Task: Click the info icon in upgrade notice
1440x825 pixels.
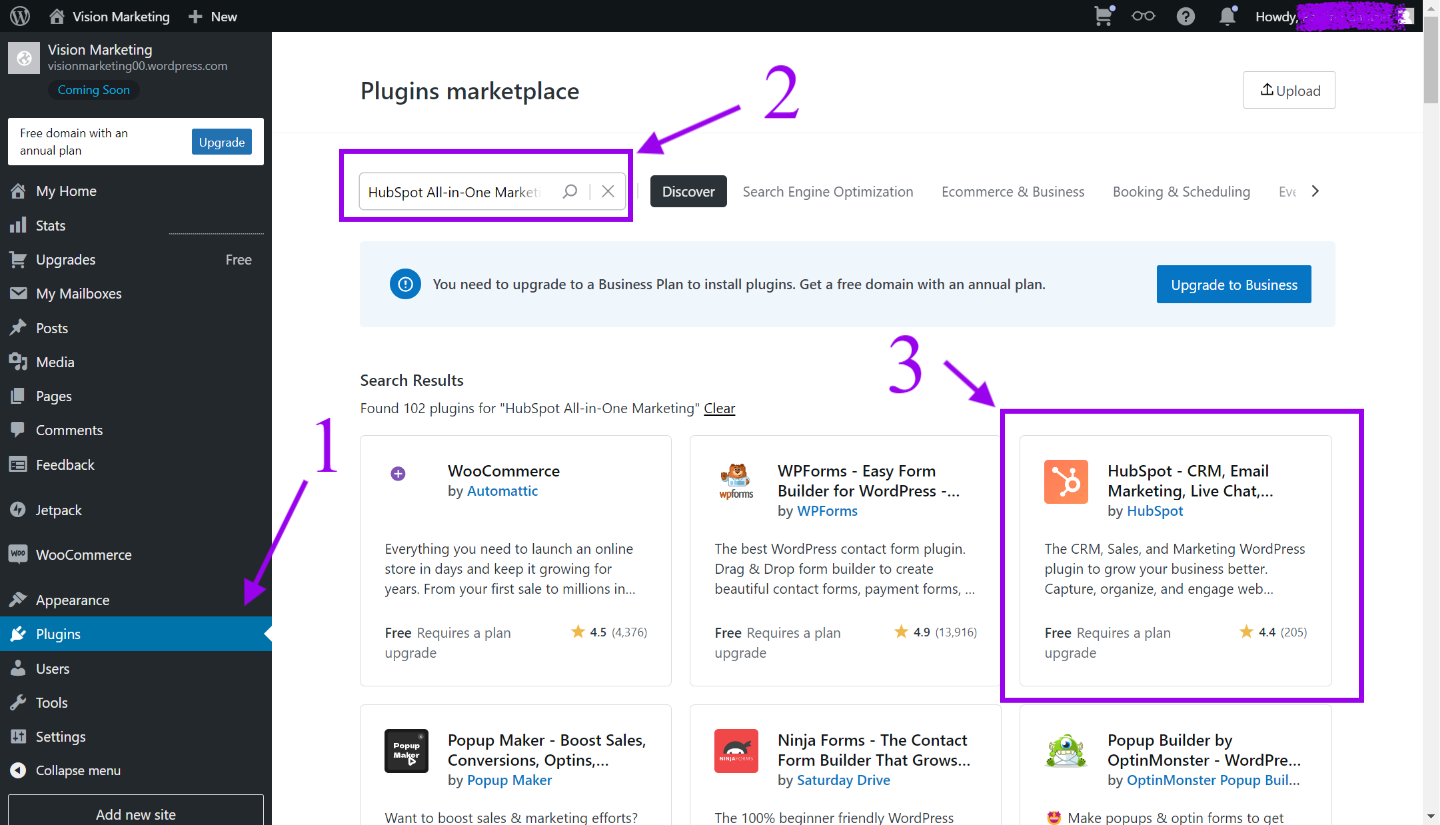Action: tap(405, 284)
